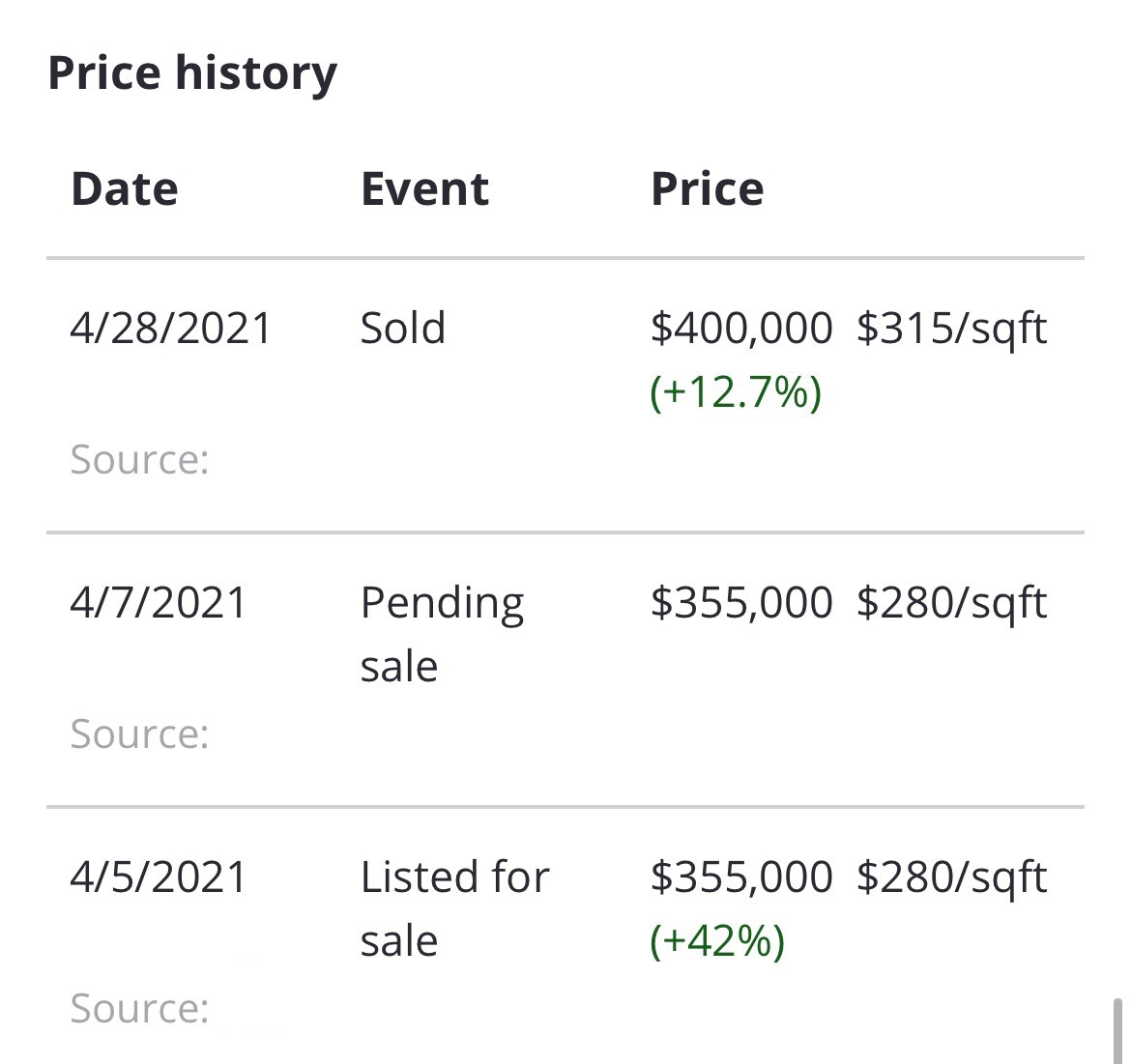Click the 4/5/2021 date
The width and height of the screenshot is (1131, 1064).
pos(158,877)
